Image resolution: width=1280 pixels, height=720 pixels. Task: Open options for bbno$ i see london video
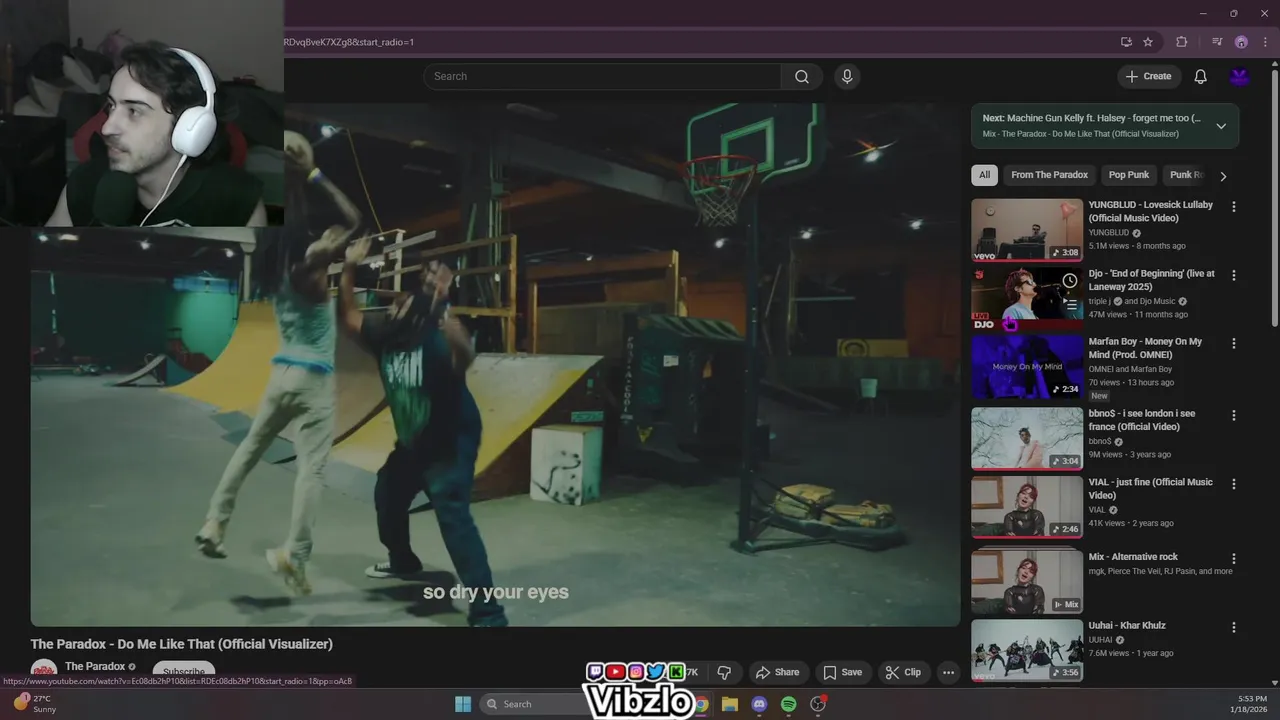[x=1233, y=415]
